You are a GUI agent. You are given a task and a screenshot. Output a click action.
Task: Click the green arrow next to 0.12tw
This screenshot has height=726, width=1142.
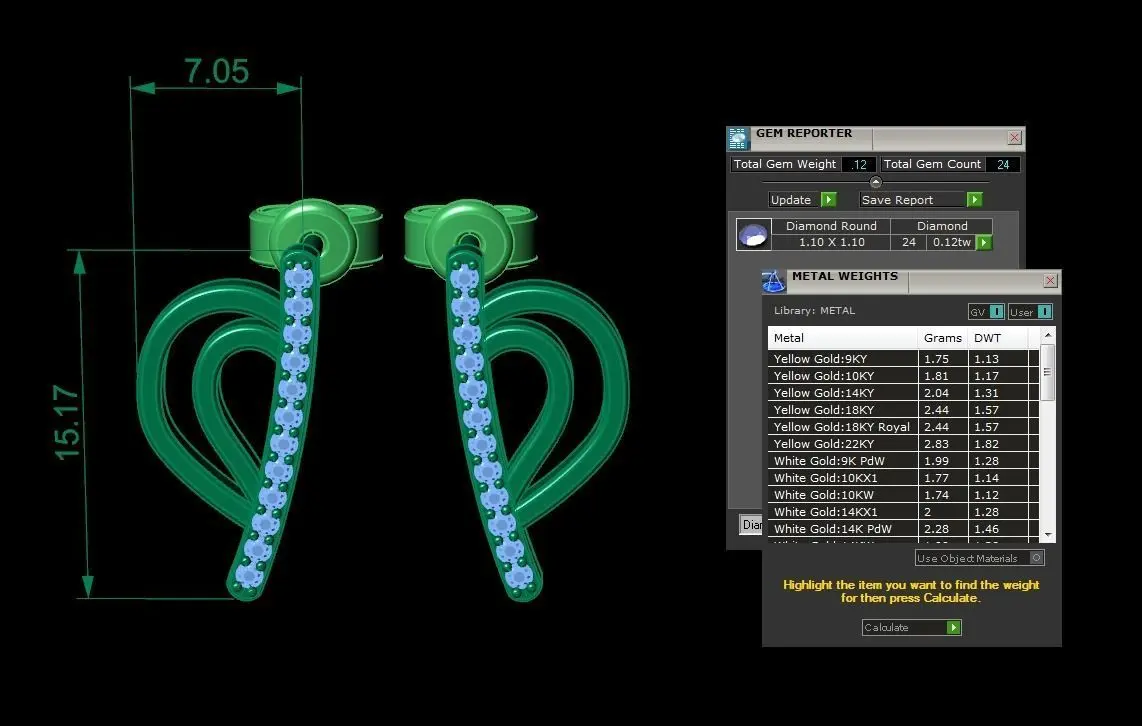(x=984, y=242)
